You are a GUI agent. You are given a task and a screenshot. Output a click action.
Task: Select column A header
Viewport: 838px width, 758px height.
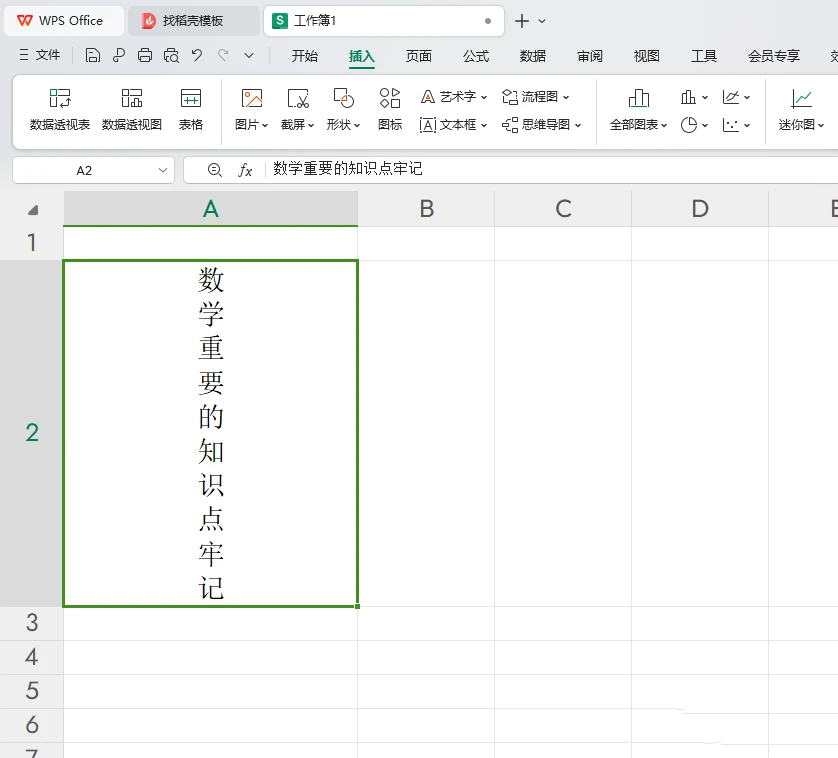211,208
